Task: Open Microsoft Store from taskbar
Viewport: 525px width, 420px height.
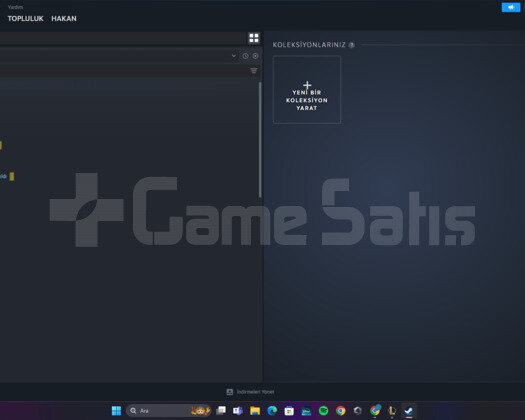Action: coord(289,411)
